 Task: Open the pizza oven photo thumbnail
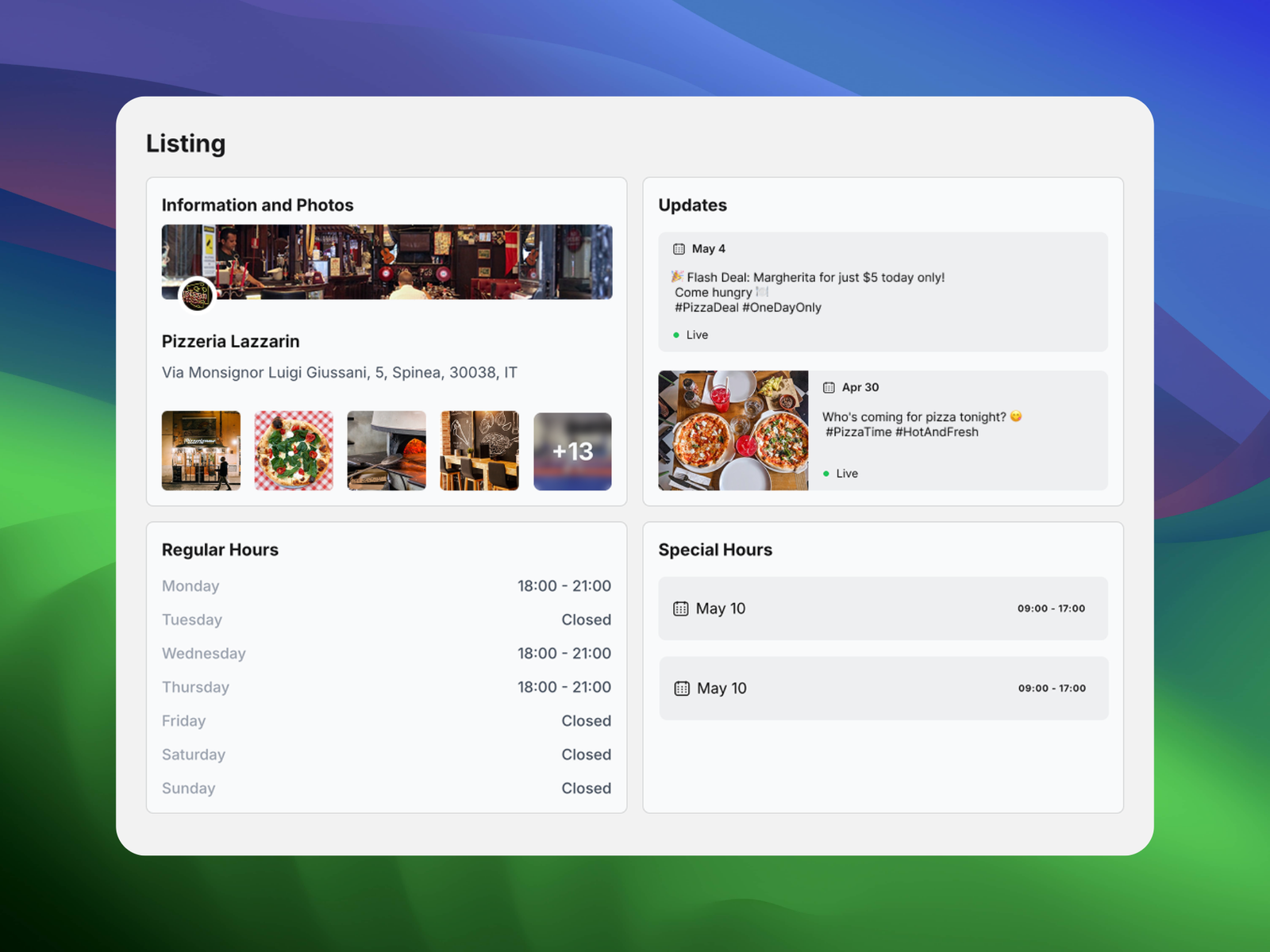387,451
